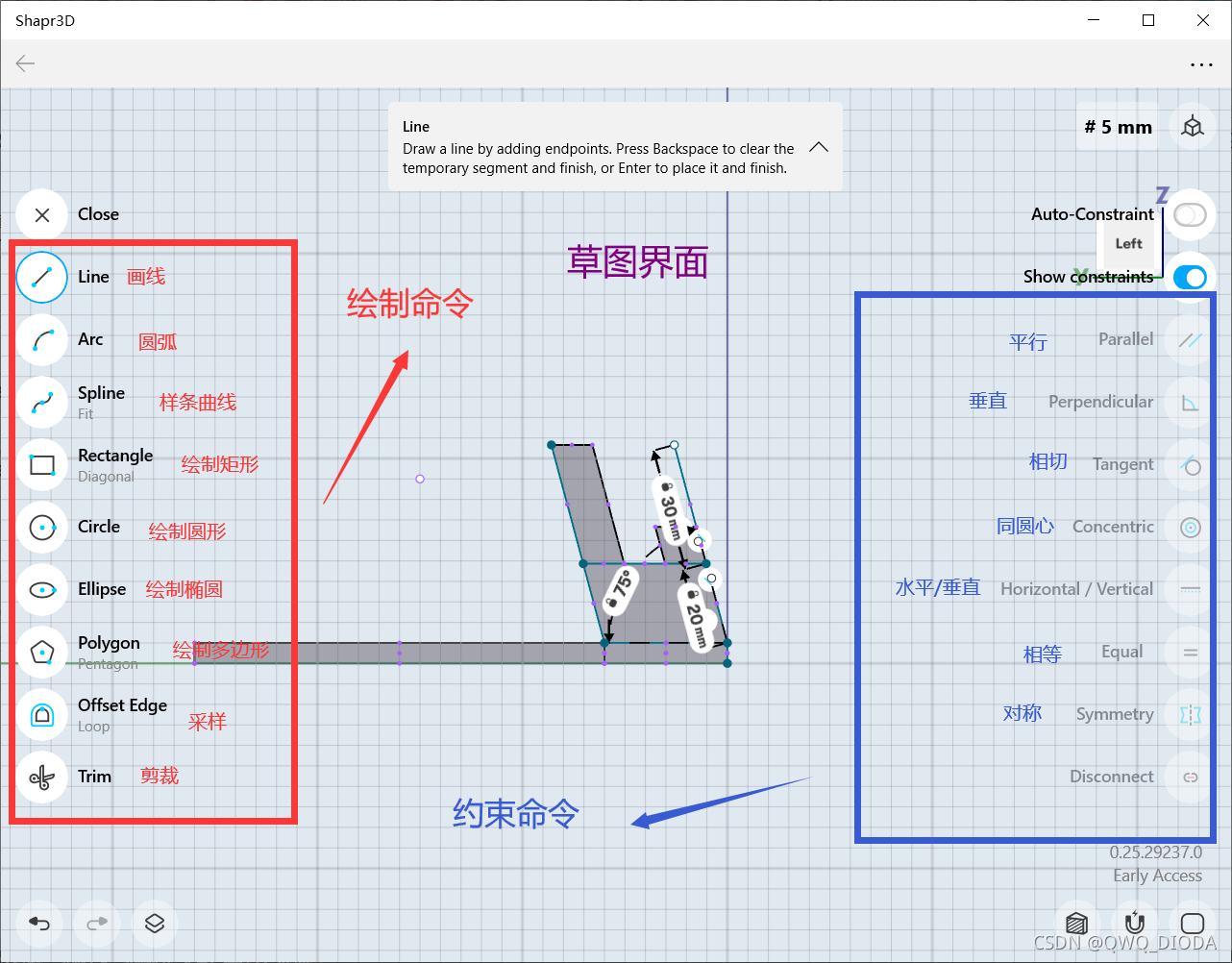The height and width of the screenshot is (963, 1232).
Task: Activate the Circle tool icon
Action: coord(41,527)
